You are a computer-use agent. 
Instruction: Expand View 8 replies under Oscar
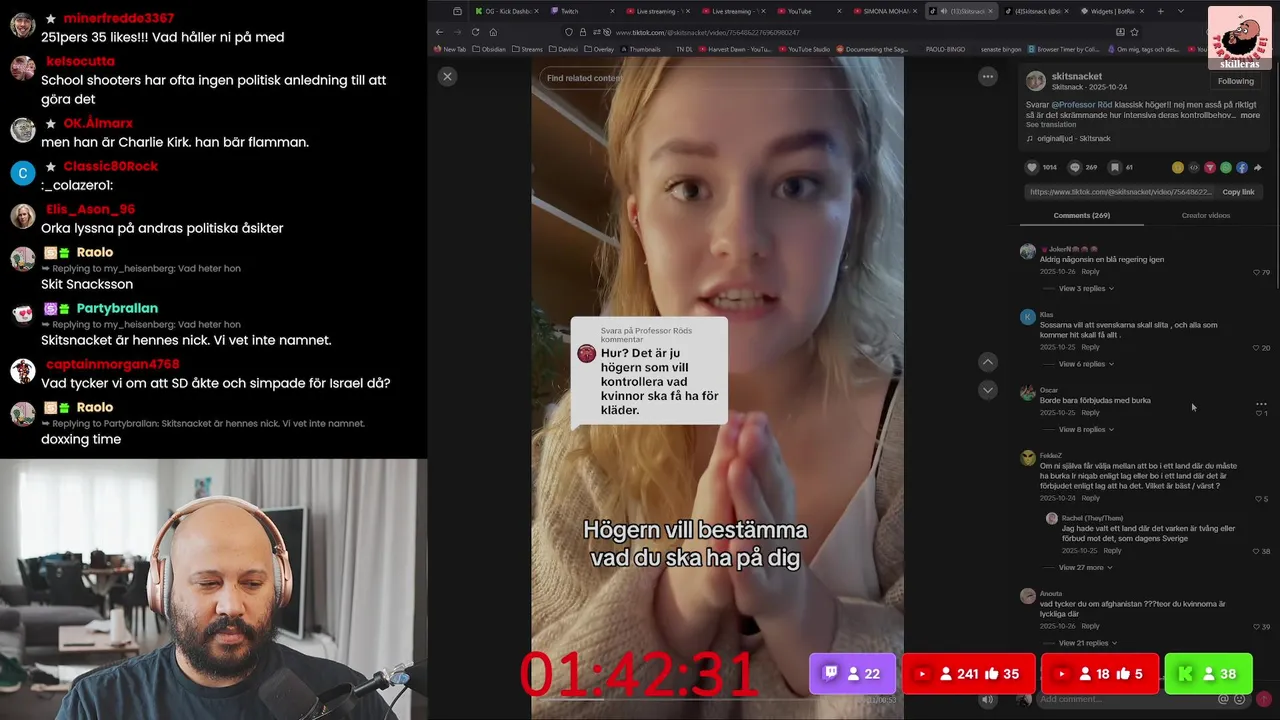1086,429
